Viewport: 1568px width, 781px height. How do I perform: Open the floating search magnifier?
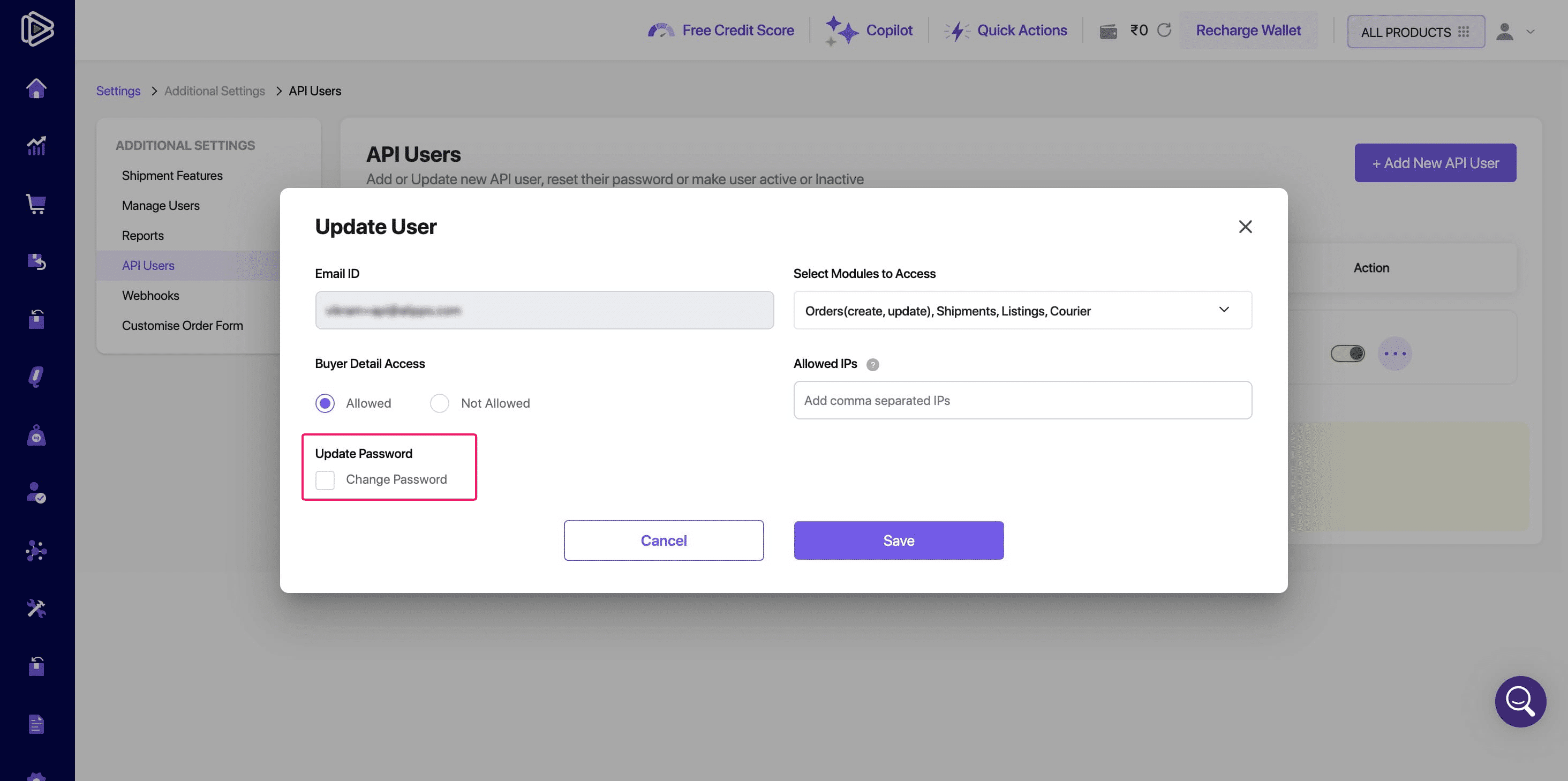click(1520, 701)
